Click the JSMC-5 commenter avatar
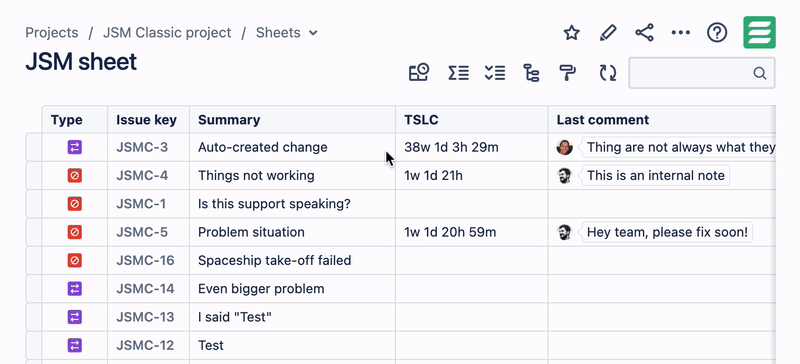 (x=564, y=232)
